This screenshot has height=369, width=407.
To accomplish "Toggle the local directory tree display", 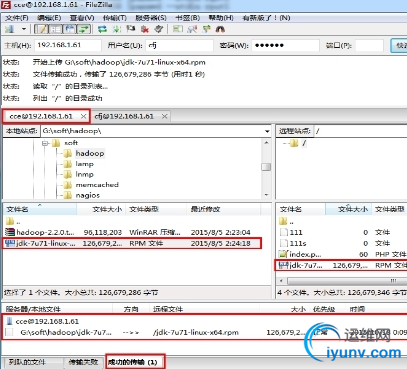I will 56,29.
